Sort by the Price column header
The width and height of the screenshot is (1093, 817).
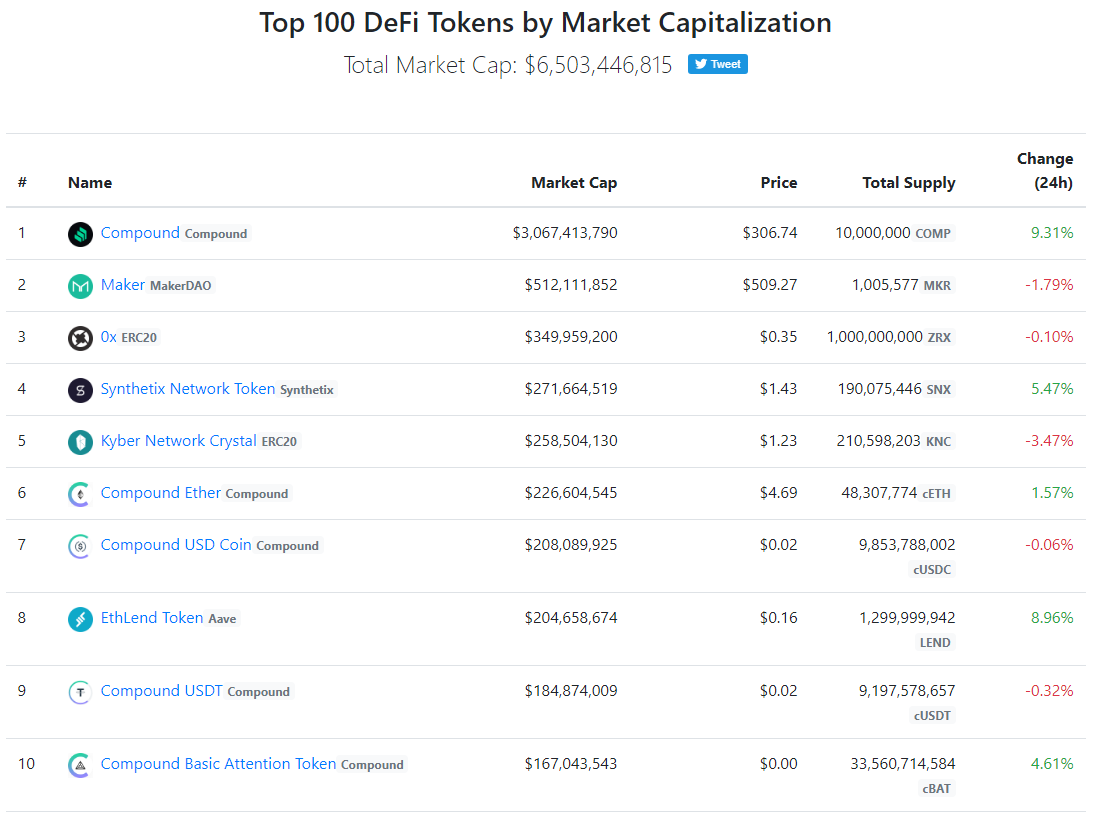point(779,183)
